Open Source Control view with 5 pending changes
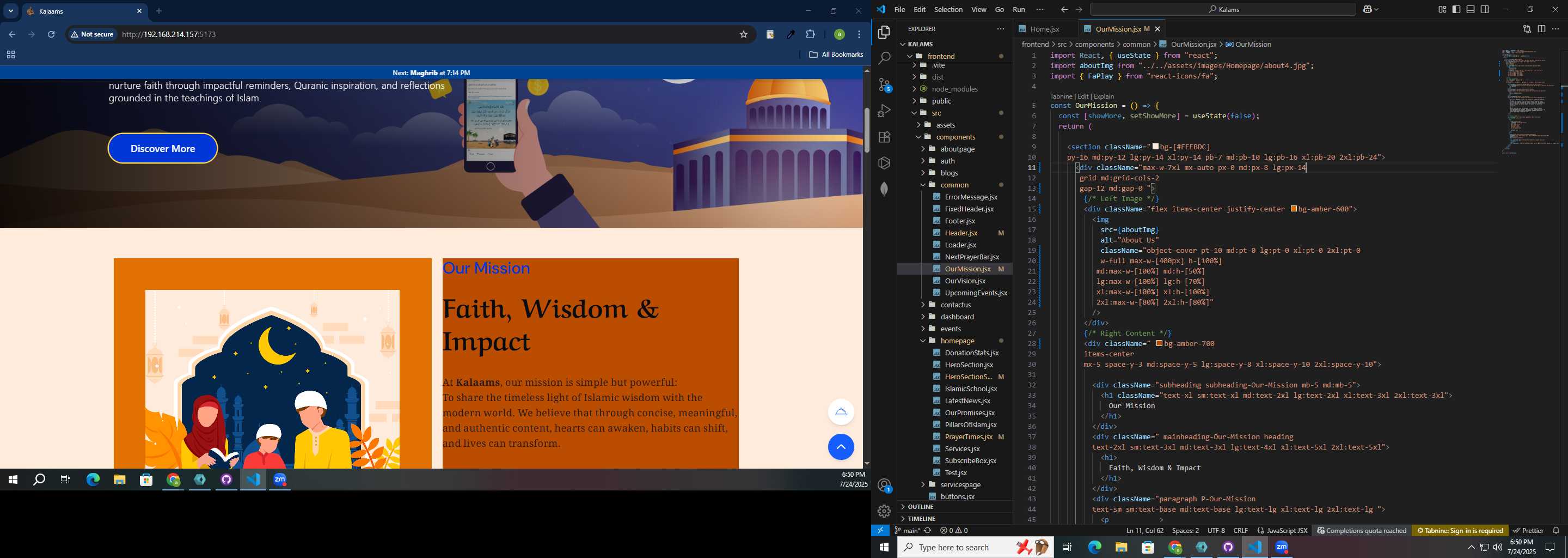 (x=884, y=84)
